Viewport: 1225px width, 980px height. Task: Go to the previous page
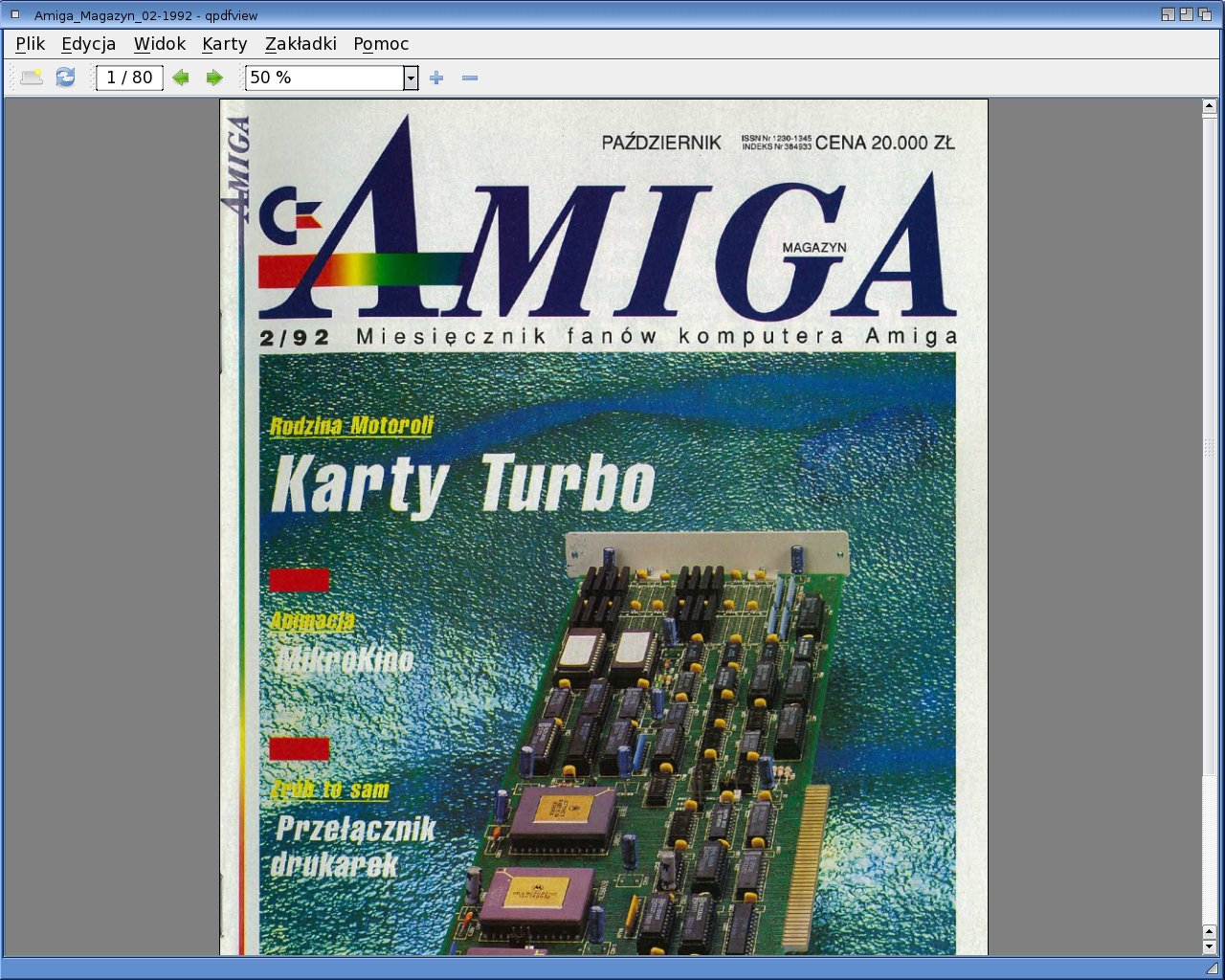pos(181,78)
